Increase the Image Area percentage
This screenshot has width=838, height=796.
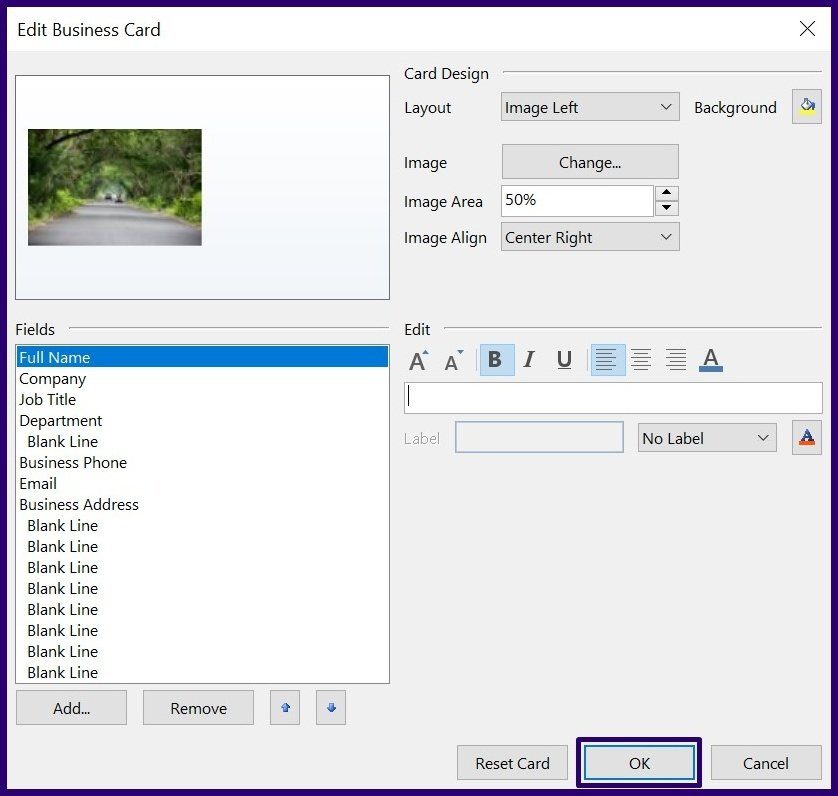(666, 192)
